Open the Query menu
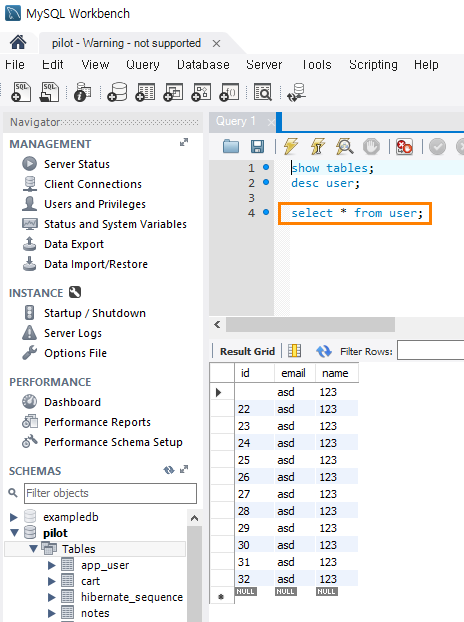This screenshot has height=622, width=464. click(x=143, y=64)
